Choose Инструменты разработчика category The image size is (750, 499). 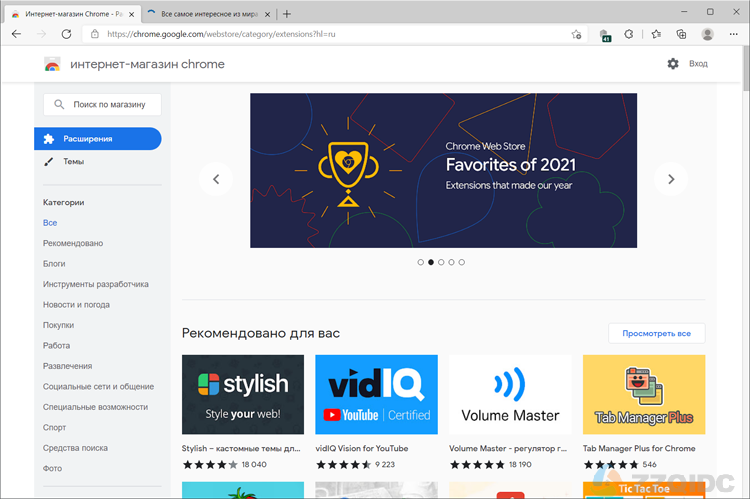pyautogui.click(x=96, y=284)
